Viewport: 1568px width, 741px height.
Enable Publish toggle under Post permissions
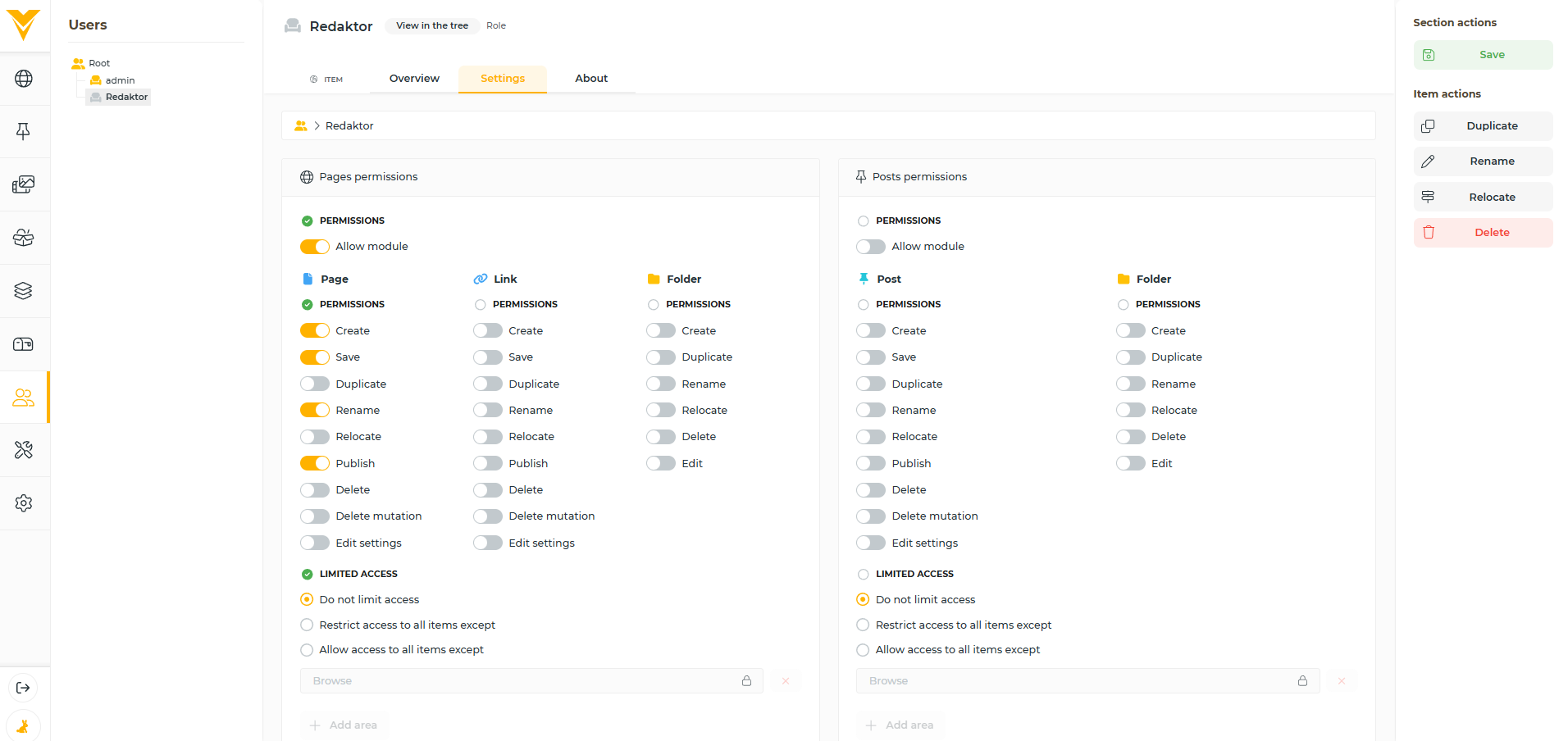pyautogui.click(x=871, y=464)
